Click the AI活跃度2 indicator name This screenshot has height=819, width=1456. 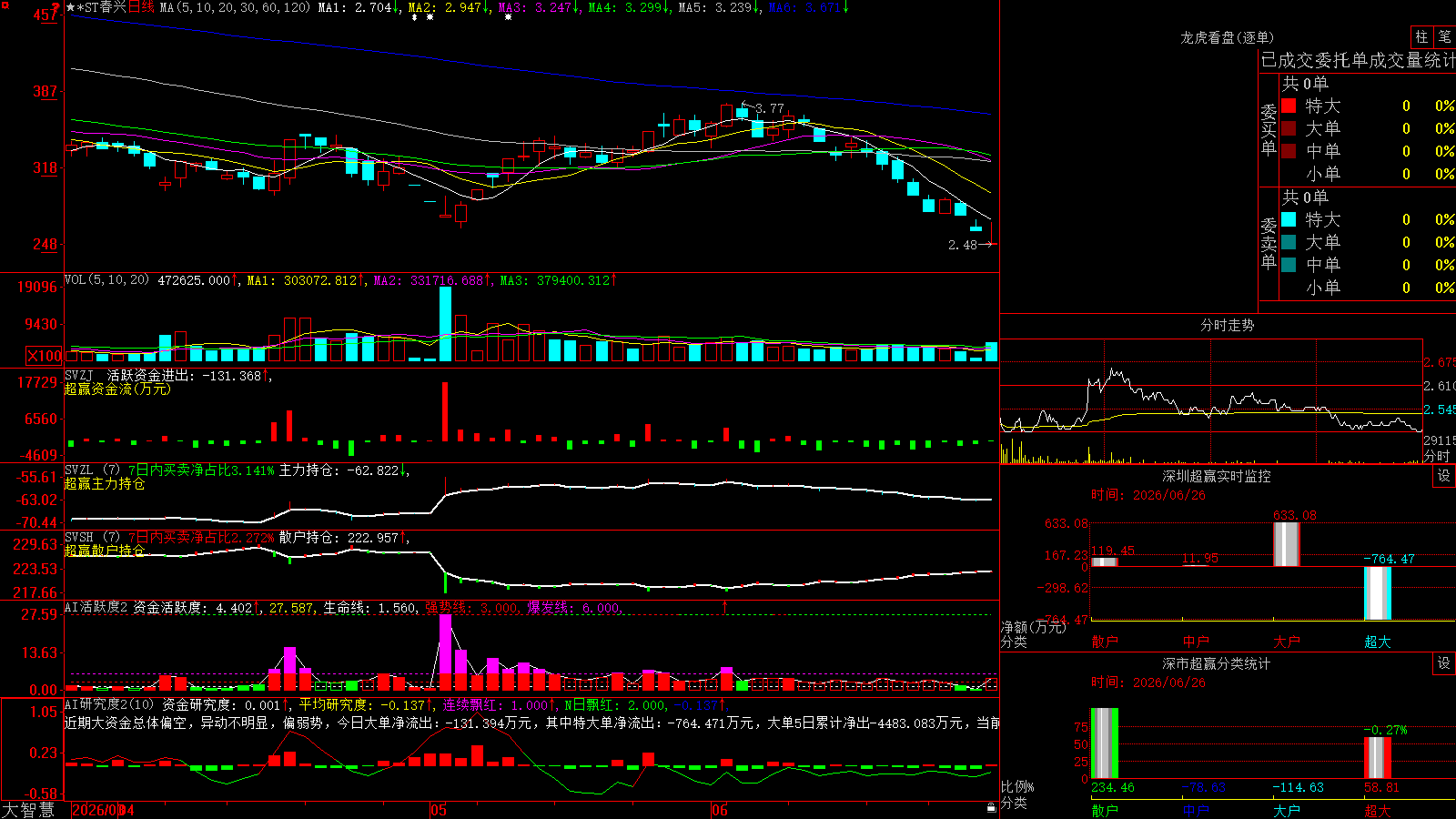tap(96, 607)
